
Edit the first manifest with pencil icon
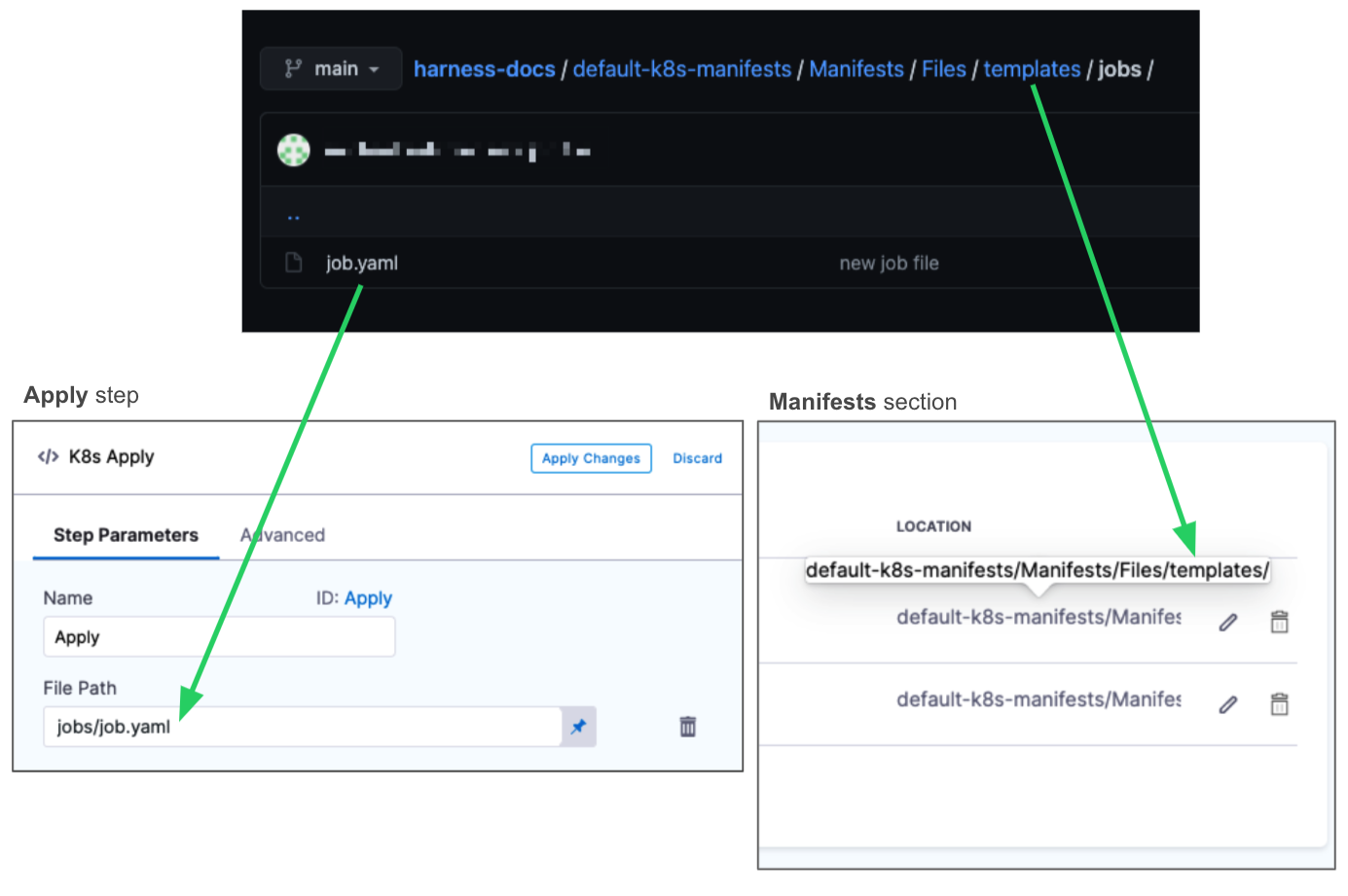coord(1228,623)
